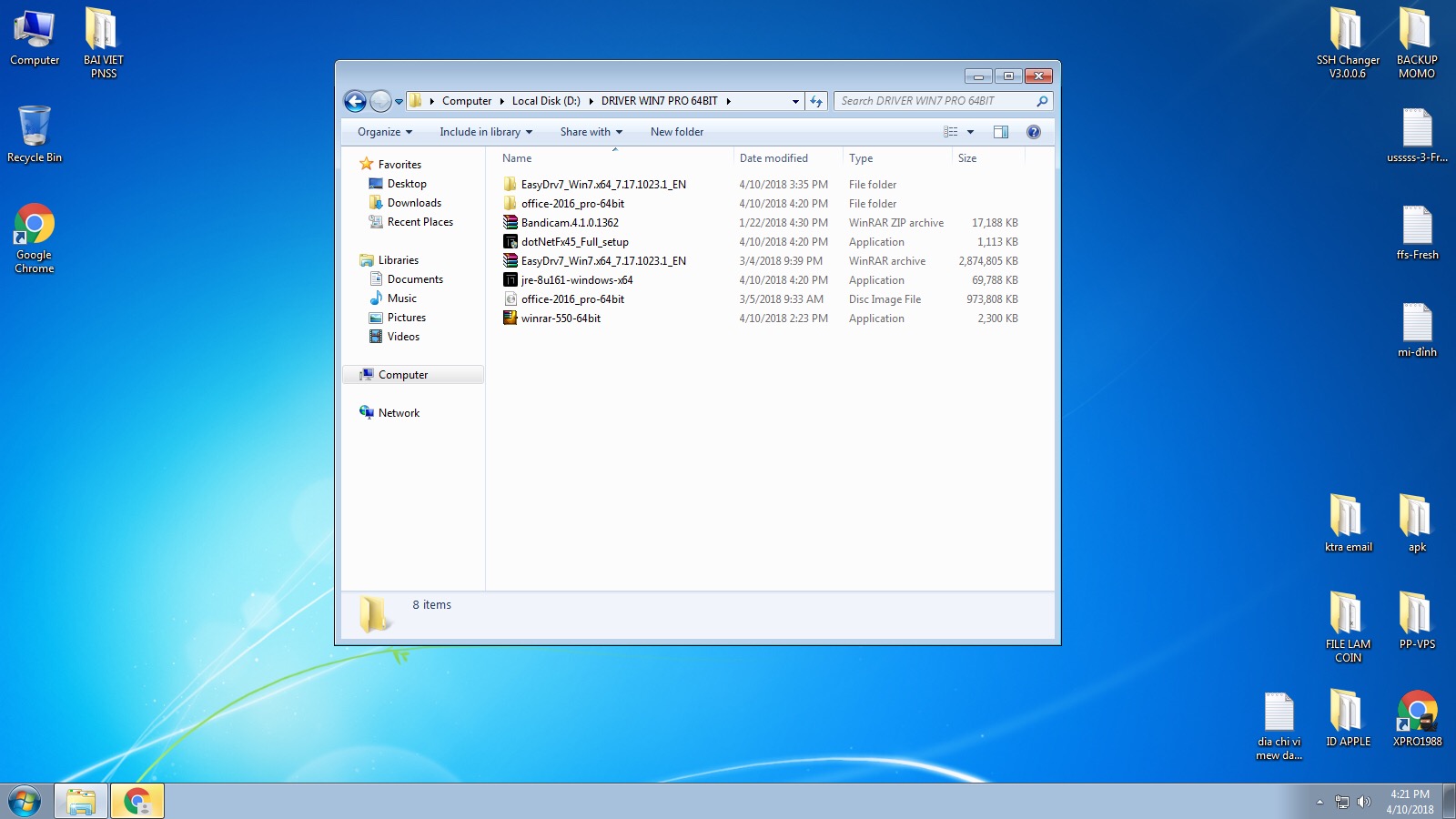Select the winrar-550-64bit application file

pyautogui.click(x=561, y=318)
